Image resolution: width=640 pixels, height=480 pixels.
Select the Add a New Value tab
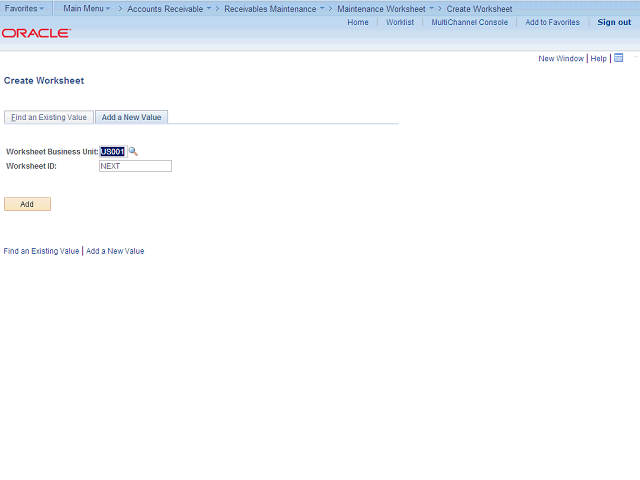[x=131, y=117]
